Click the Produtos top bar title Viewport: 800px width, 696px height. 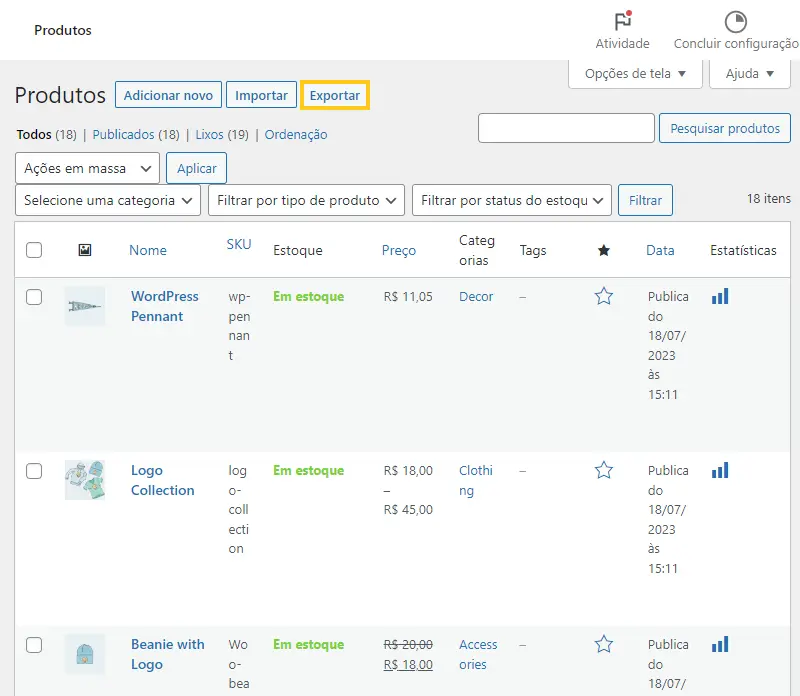pos(63,30)
